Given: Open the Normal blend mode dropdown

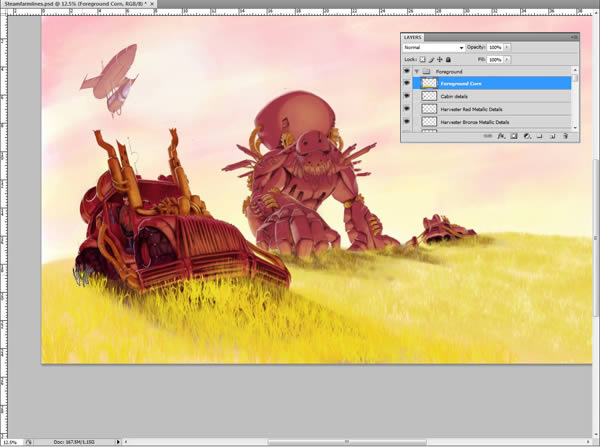Looking at the screenshot, I should (434, 47).
